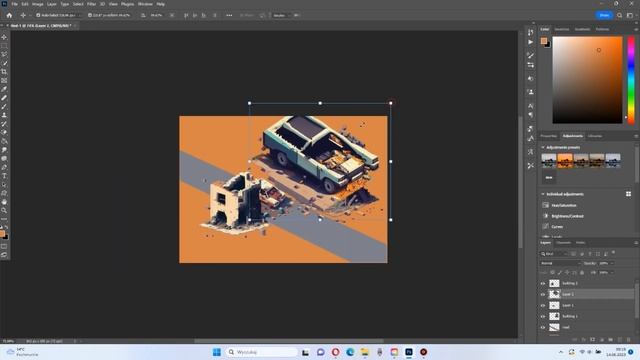Open the Window menu
640x360 pixels.
point(145,4)
